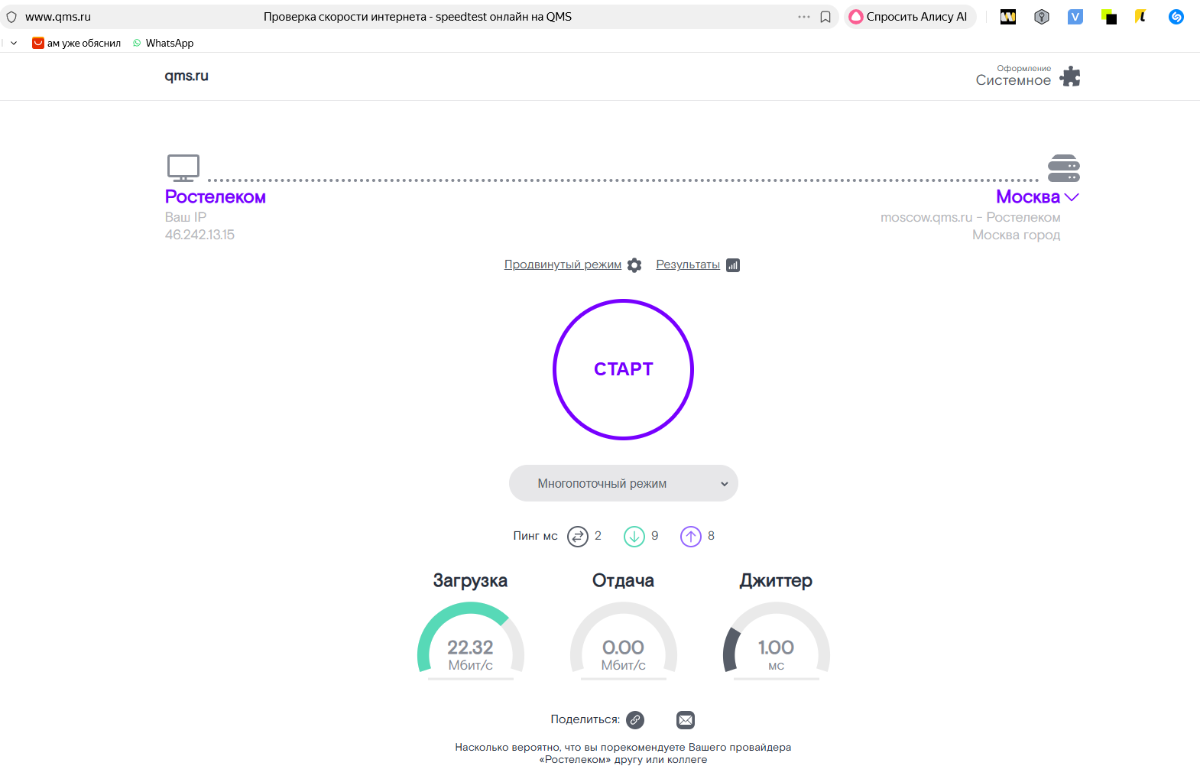
Task: Click the Ростелеком provider name
Action: pos(215,197)
